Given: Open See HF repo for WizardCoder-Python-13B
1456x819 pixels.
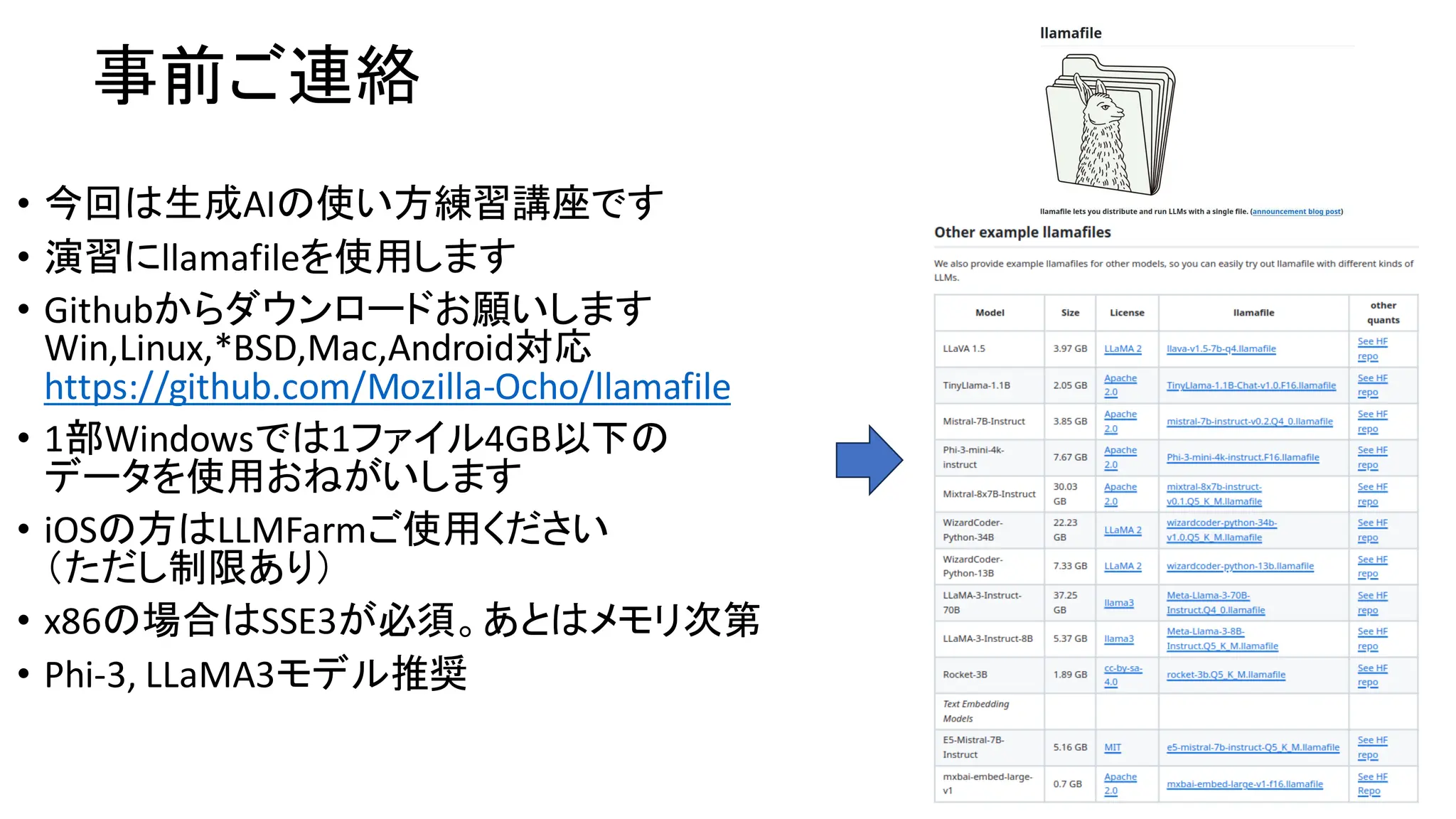Looking at the screenshot, I should click(1372, 567).
